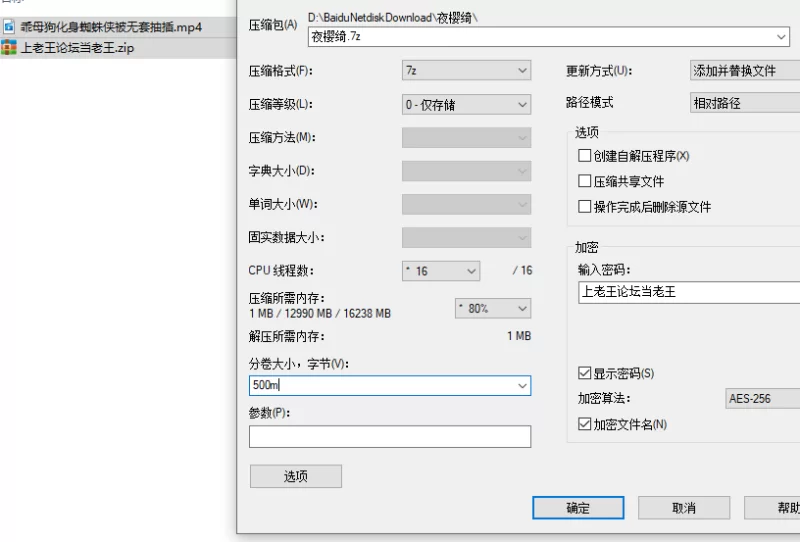This screenshot has width=800, height=542.
Task: Open the 路径模式 相对路径 dropdown
Action: pos(745,103)
